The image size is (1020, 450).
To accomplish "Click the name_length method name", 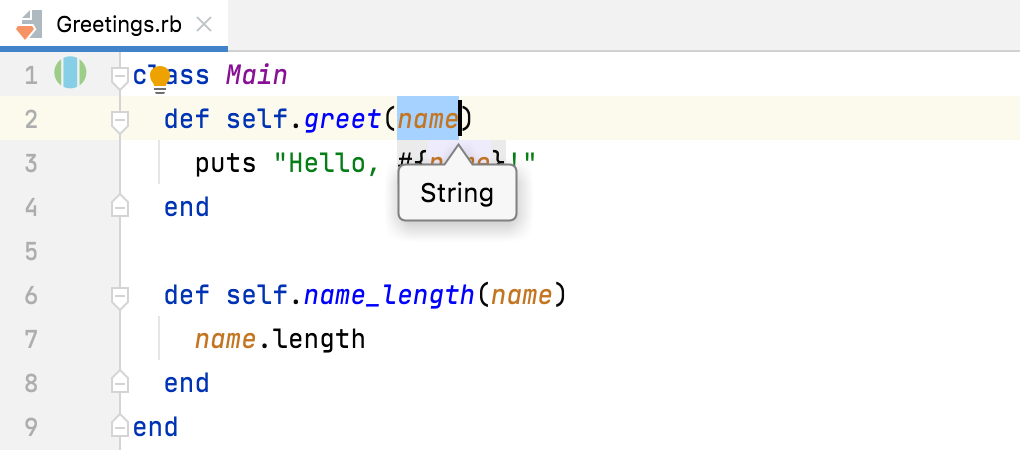I will (389, 296).
